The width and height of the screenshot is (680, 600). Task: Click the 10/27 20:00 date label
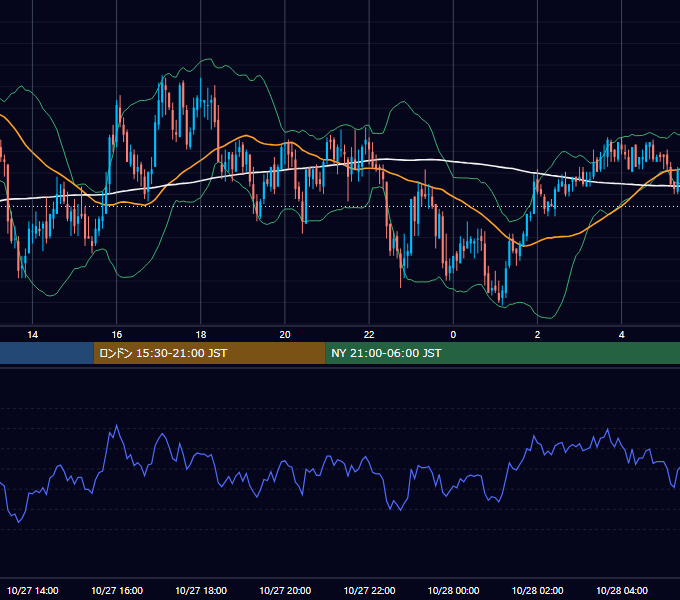[x=285, y=590]
